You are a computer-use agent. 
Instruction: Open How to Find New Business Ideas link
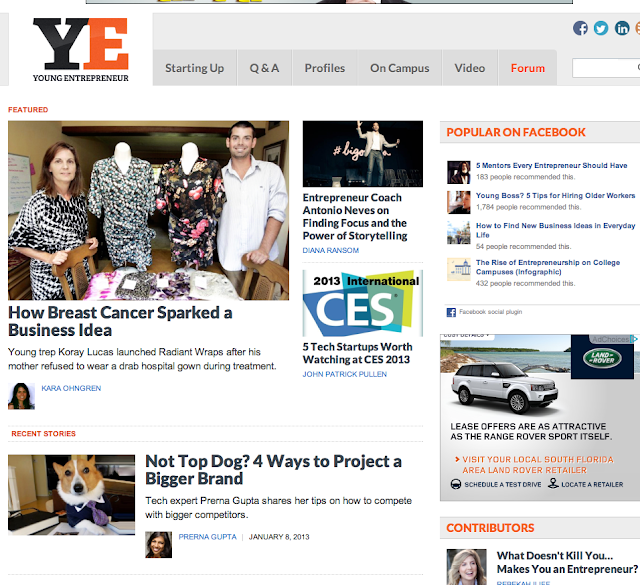(x=556, y=230)
